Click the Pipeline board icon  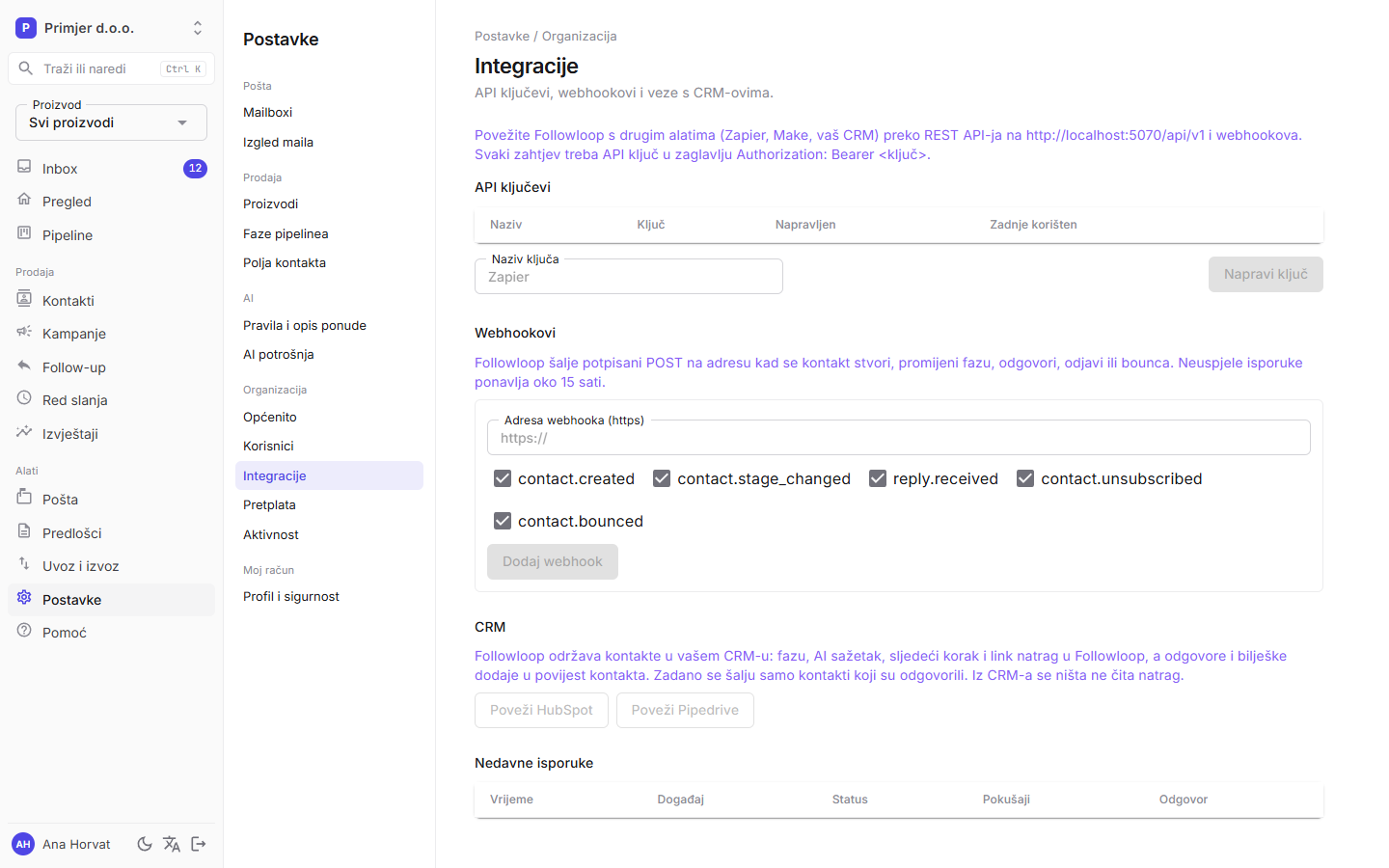[24, 233]
